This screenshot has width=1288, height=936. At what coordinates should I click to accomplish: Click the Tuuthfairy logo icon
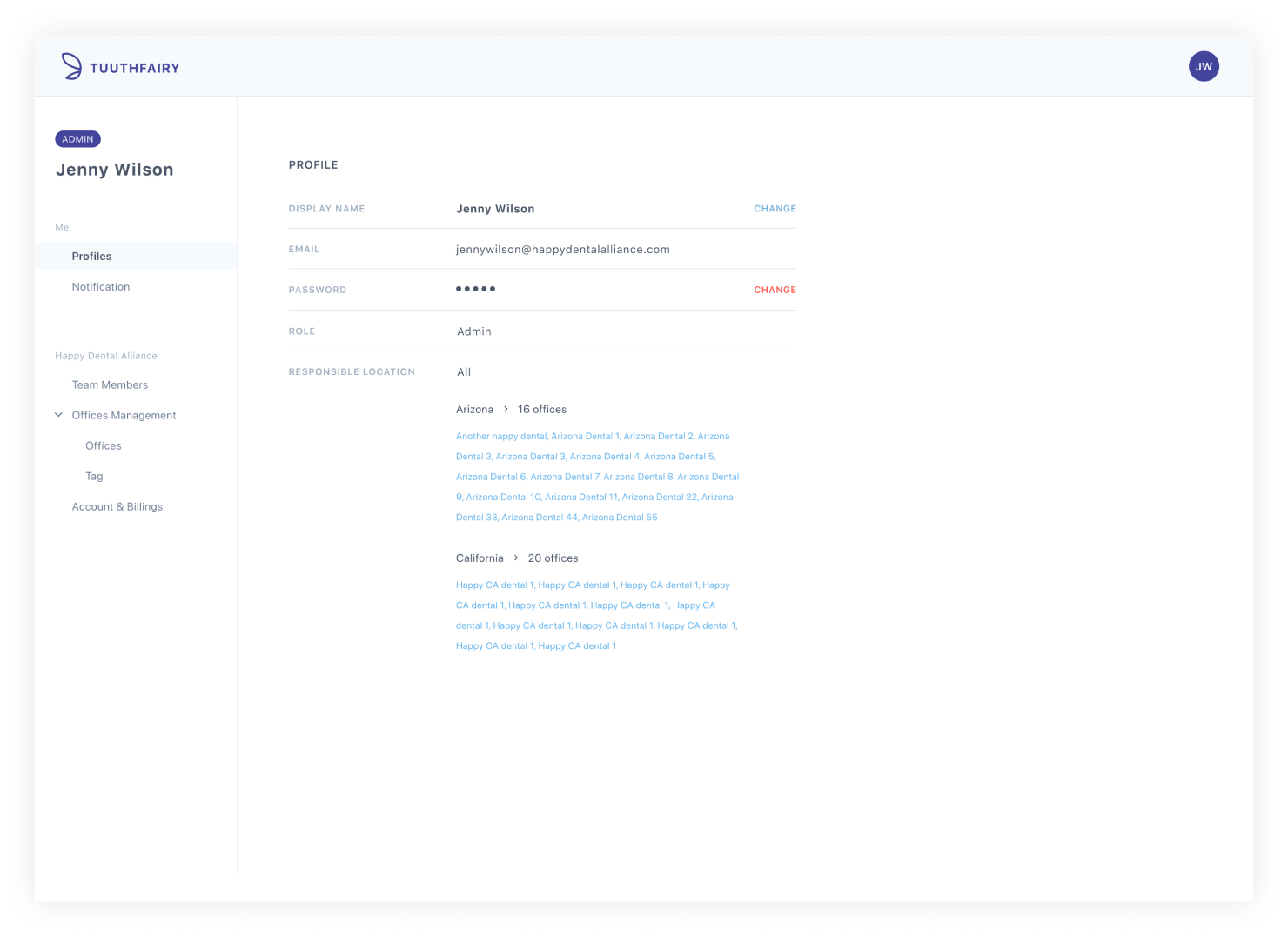click(71, 67)
